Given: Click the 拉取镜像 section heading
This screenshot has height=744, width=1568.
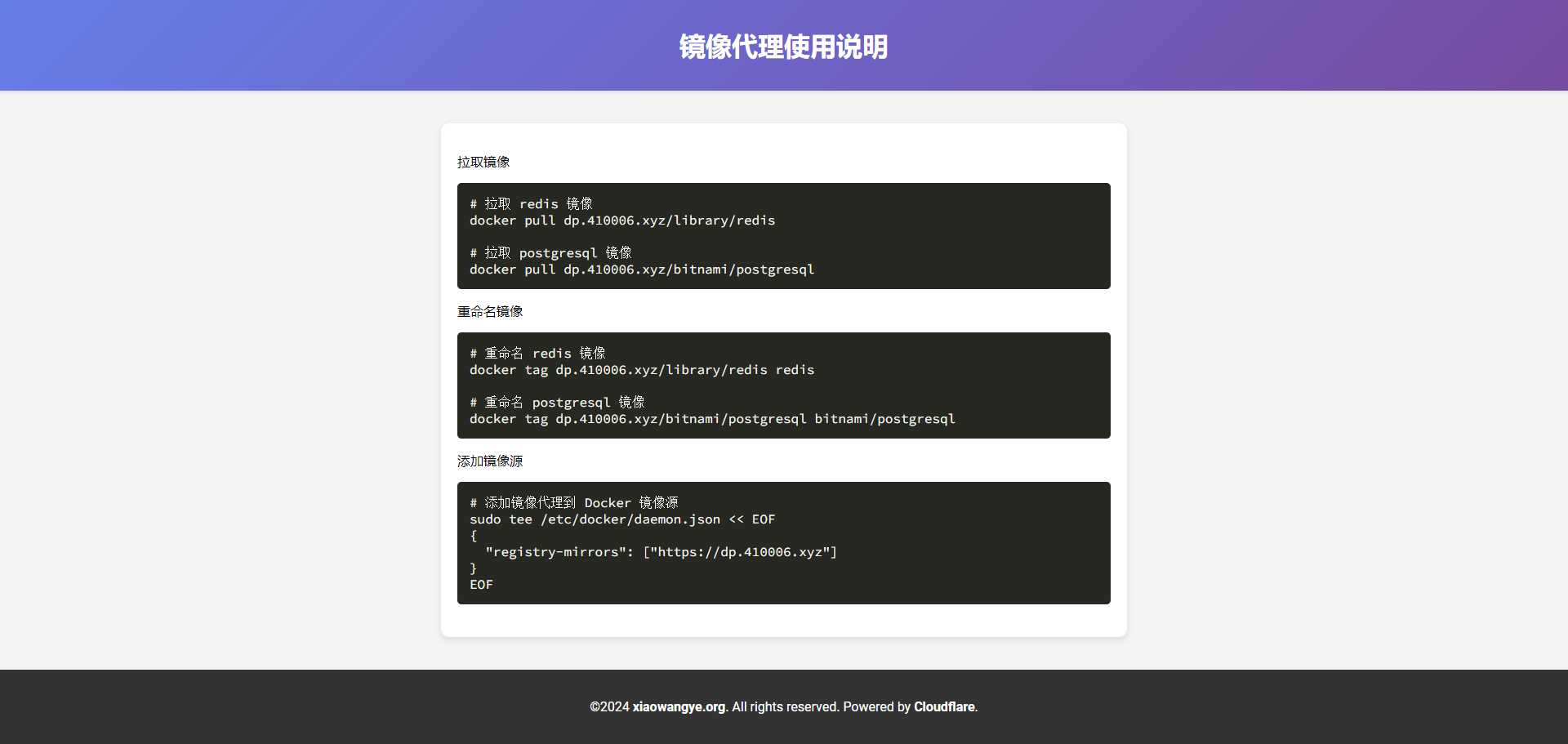Looking at the screenshot, I should [x=483, y=162].
